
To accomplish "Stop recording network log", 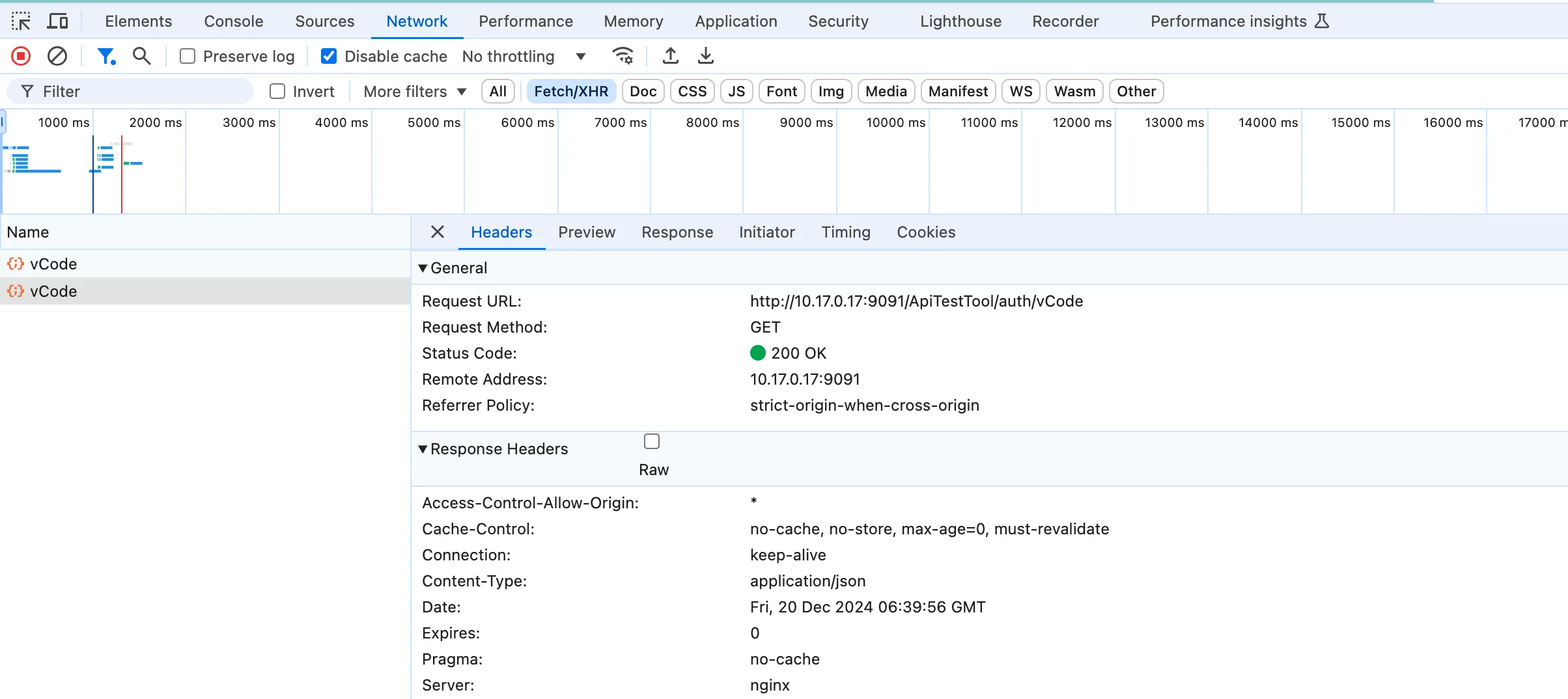I will [21, 56].
